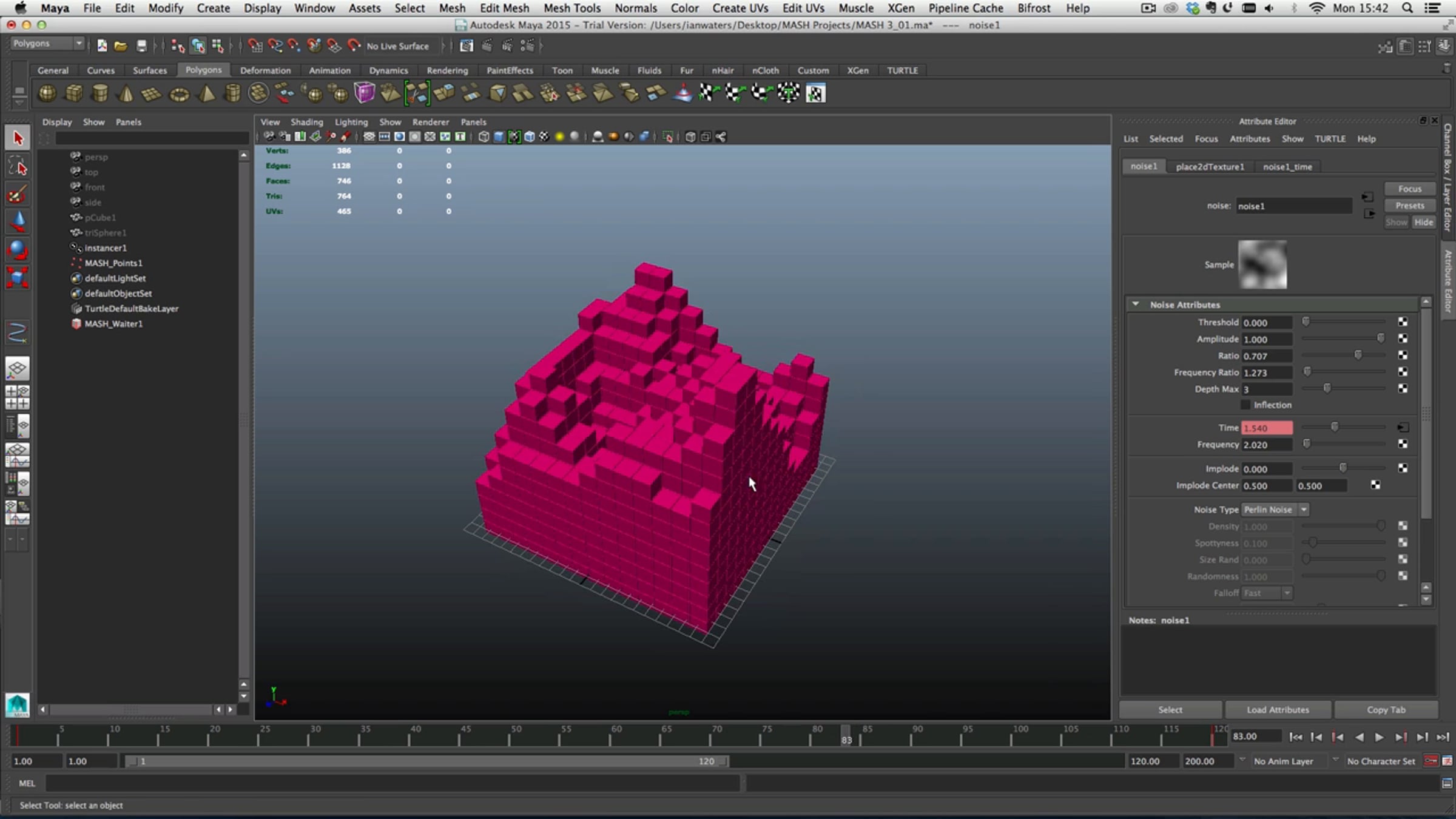This screenshot has height=819, width=1456.
Task: Select MASH_Points1 in the Outliner
Action: tap(113, 263)
